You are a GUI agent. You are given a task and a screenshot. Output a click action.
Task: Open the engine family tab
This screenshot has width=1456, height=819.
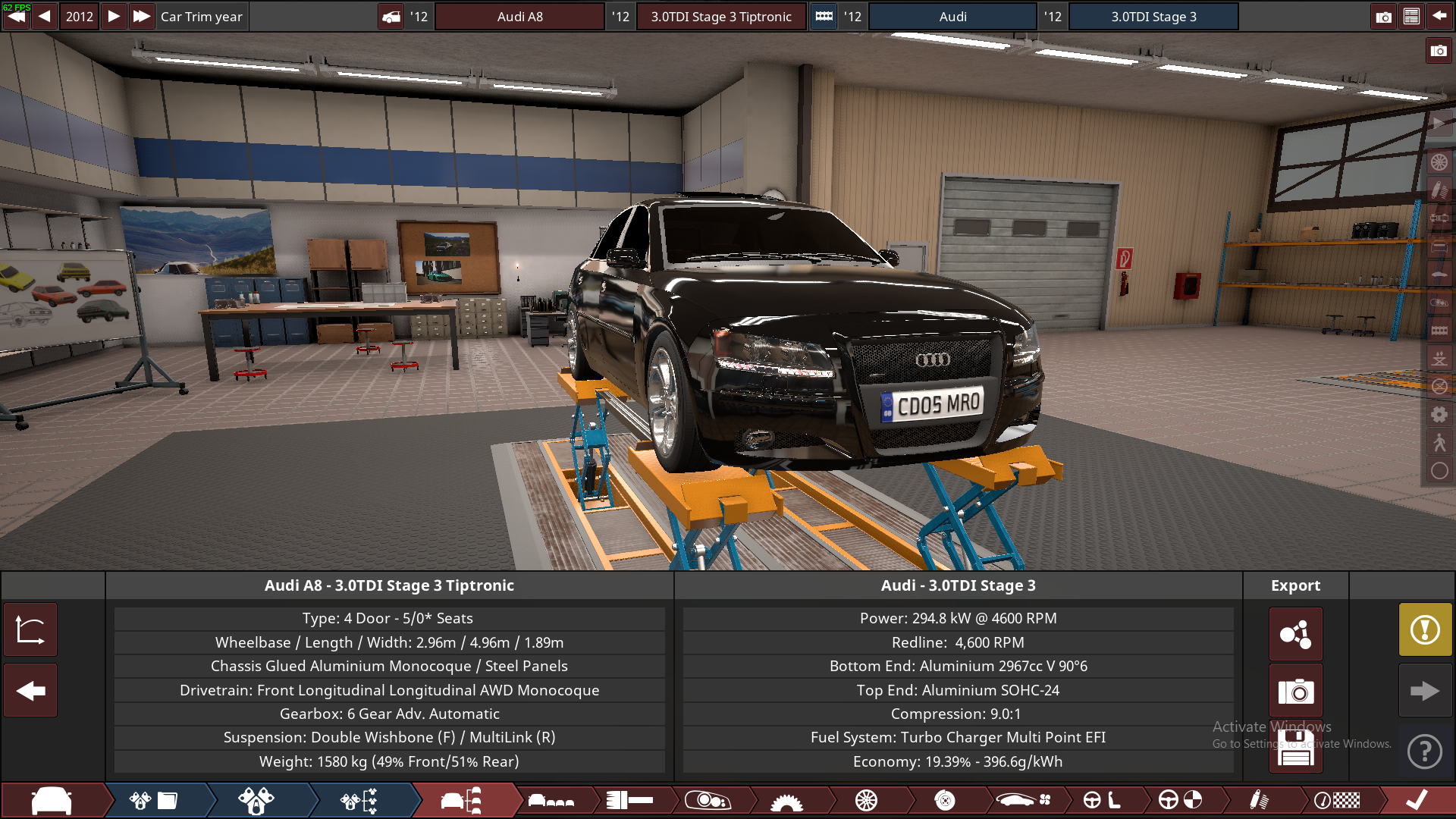[154, 800]
